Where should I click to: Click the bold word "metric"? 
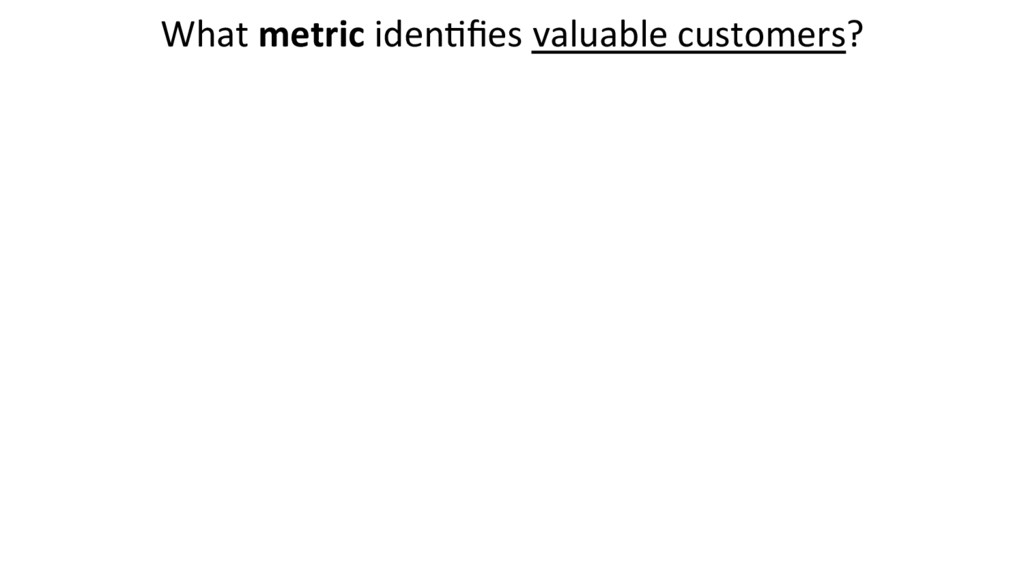(310, 36)
